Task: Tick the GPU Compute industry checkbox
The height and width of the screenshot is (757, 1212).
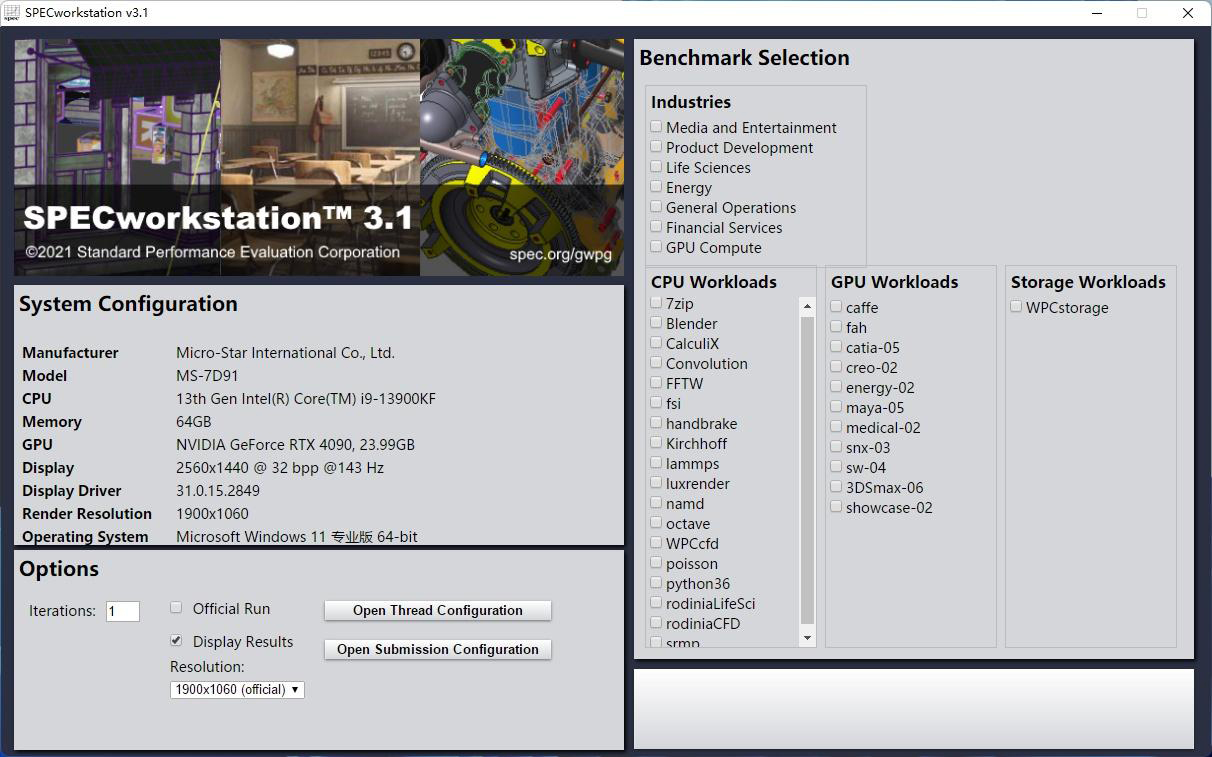Action: (x=656, y=247)
